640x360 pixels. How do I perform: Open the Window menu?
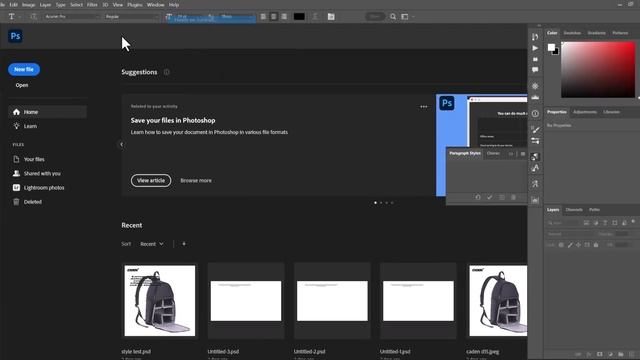[x=156, y=5]
